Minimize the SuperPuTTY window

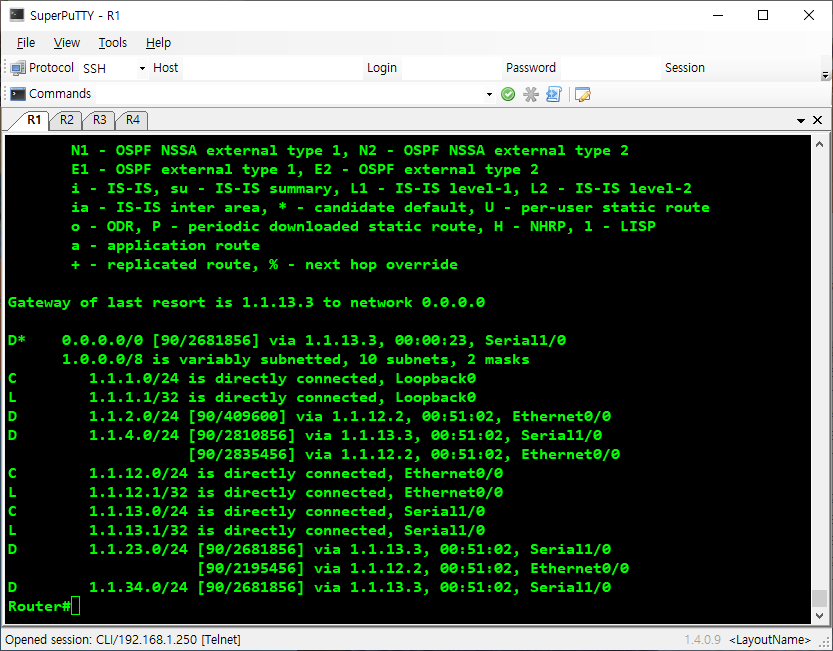click(718, 15)
